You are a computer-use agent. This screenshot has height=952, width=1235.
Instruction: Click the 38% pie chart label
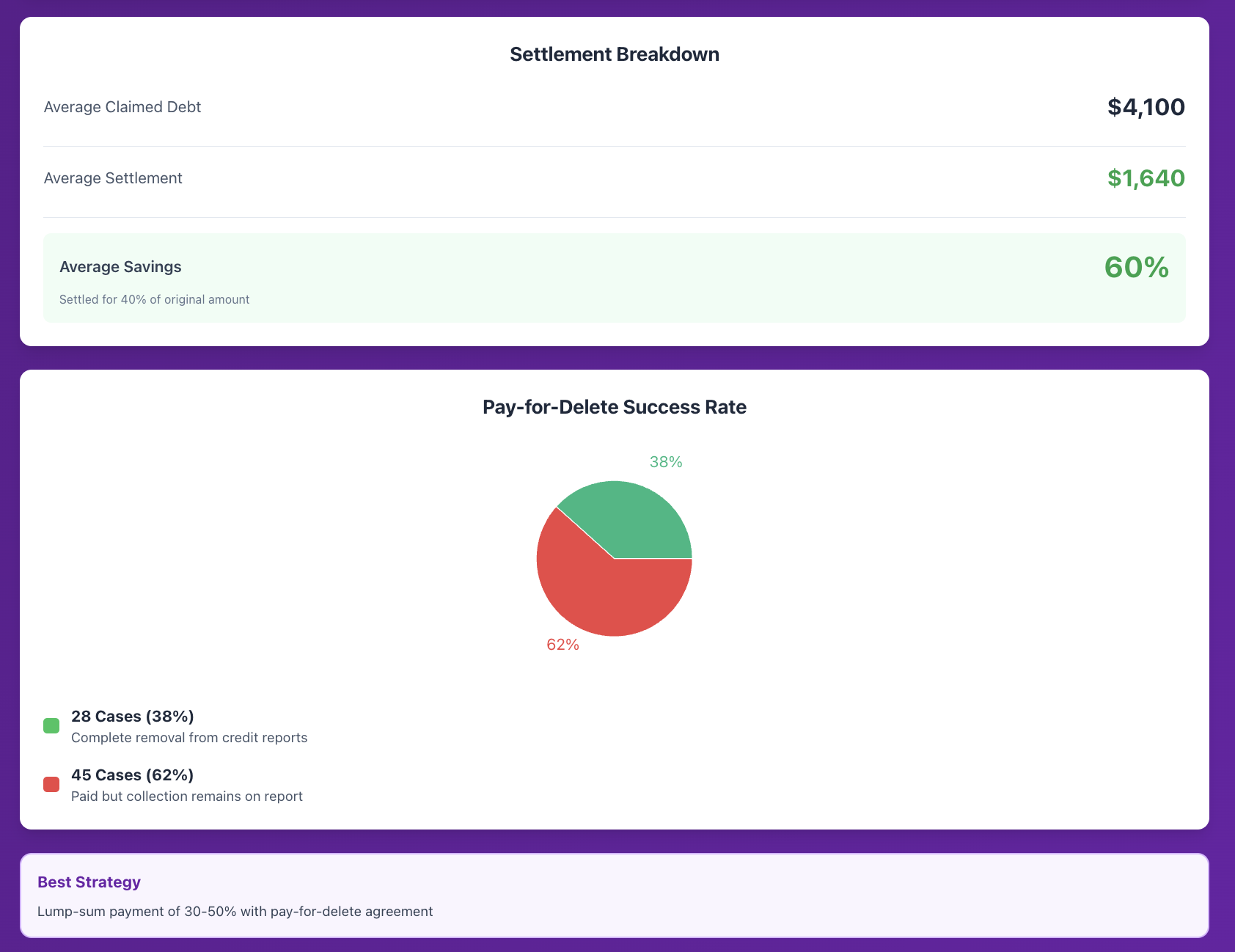[x=666, y=462]
